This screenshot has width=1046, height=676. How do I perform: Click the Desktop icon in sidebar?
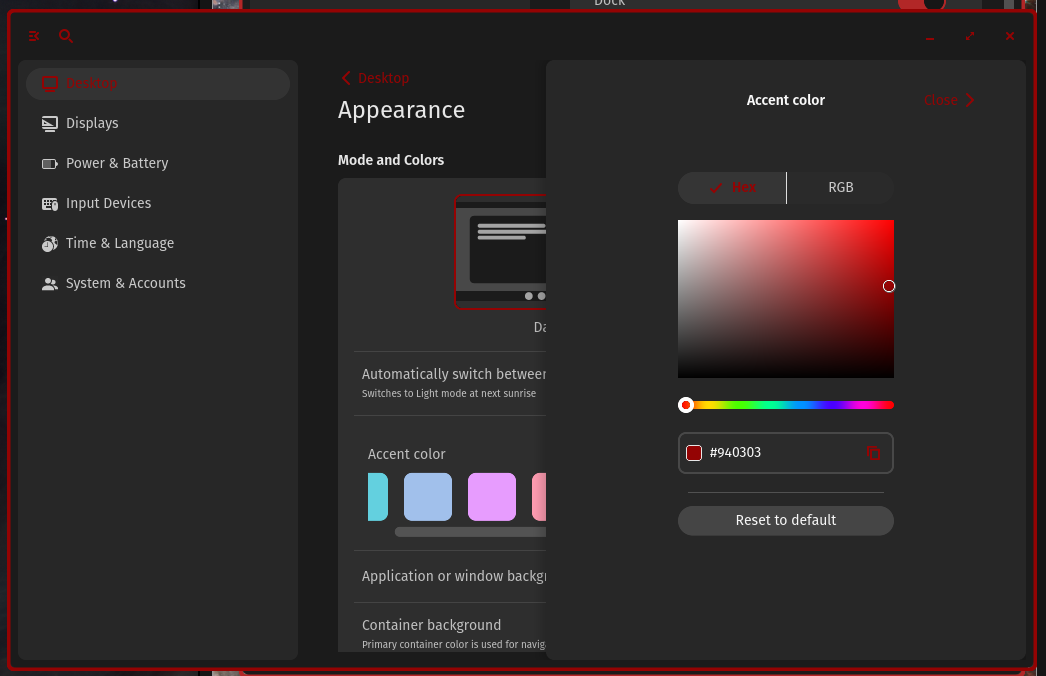tap(50, 83)
